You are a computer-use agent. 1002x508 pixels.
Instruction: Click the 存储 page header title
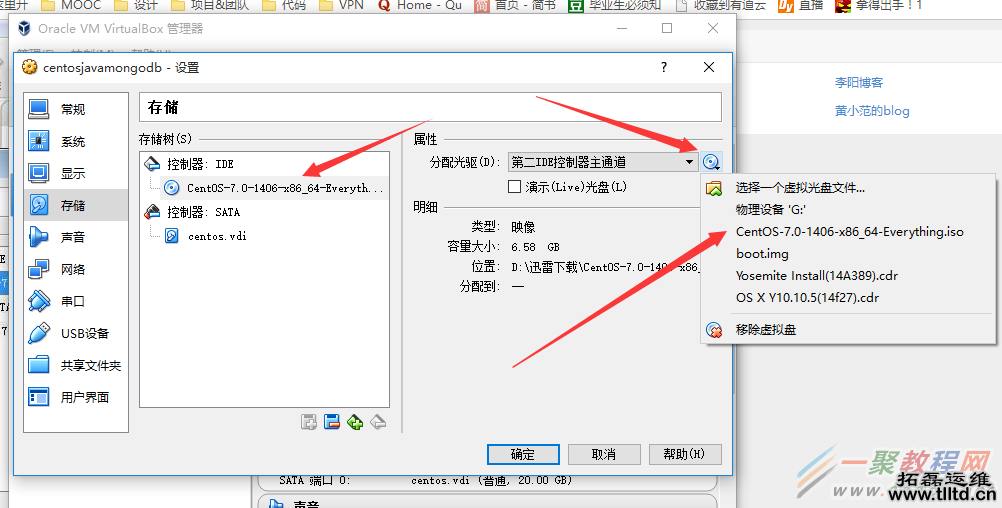tap(163, 107)
